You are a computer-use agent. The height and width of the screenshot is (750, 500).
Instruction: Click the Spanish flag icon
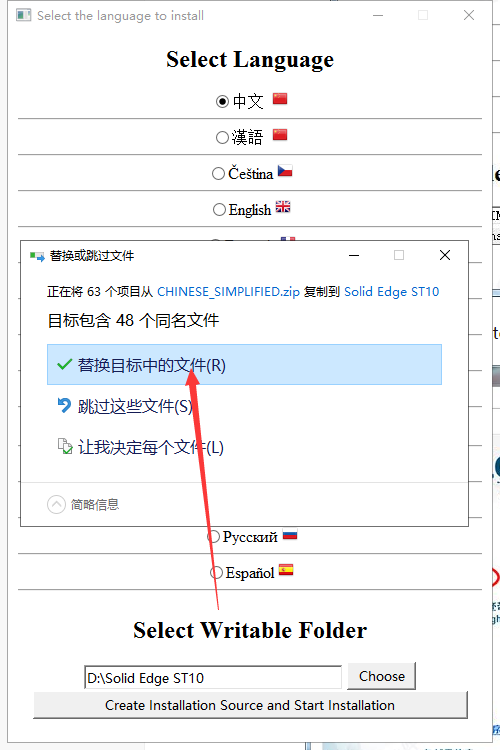click(x=286, y=570)
